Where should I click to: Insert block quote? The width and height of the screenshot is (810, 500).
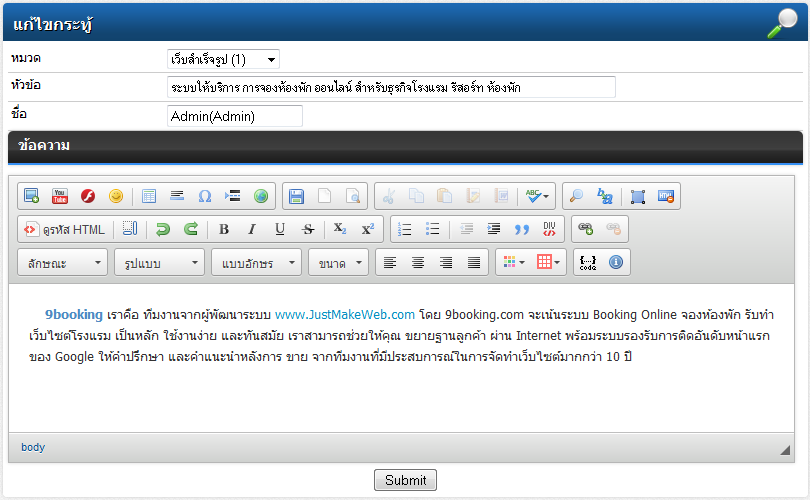[x=522, y=229]
